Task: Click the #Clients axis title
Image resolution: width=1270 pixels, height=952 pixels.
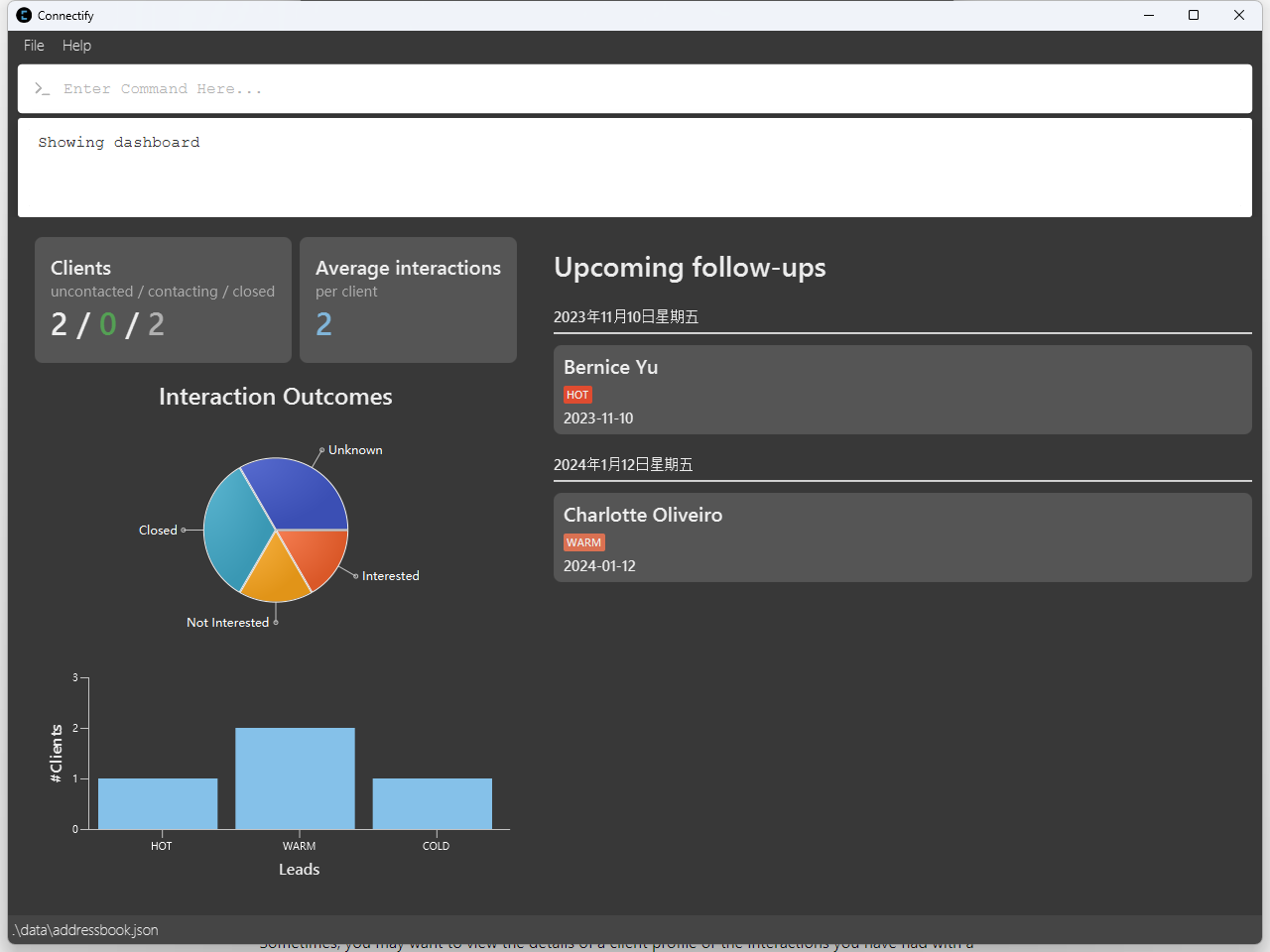Action: click(x=57, y=754)
